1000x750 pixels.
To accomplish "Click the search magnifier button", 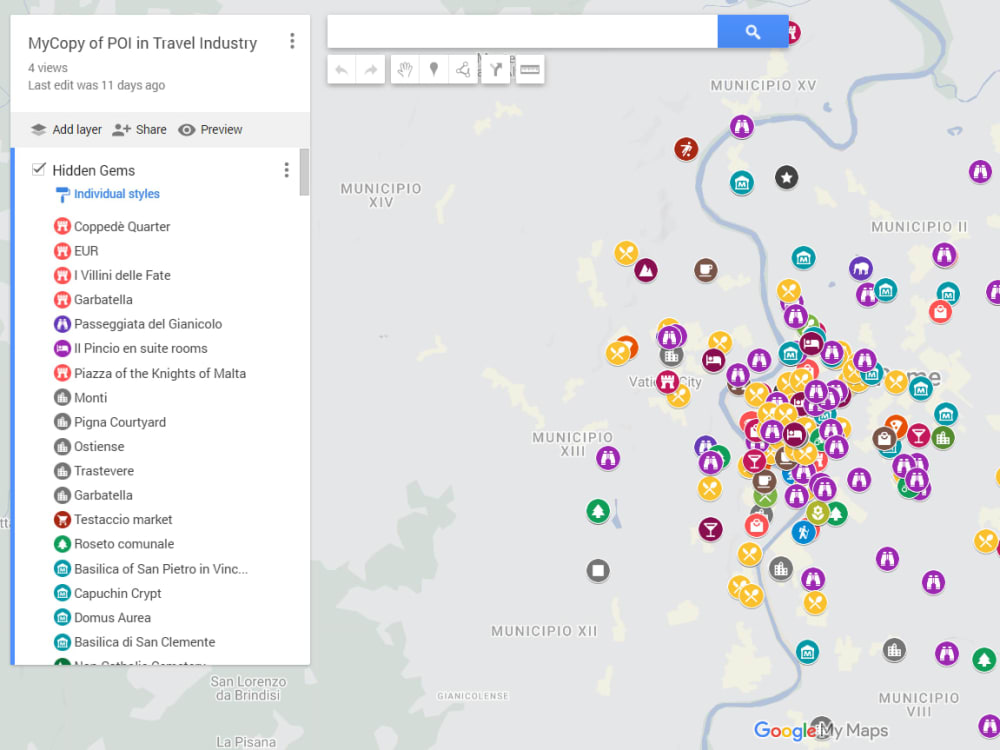I will pos(752,31).
